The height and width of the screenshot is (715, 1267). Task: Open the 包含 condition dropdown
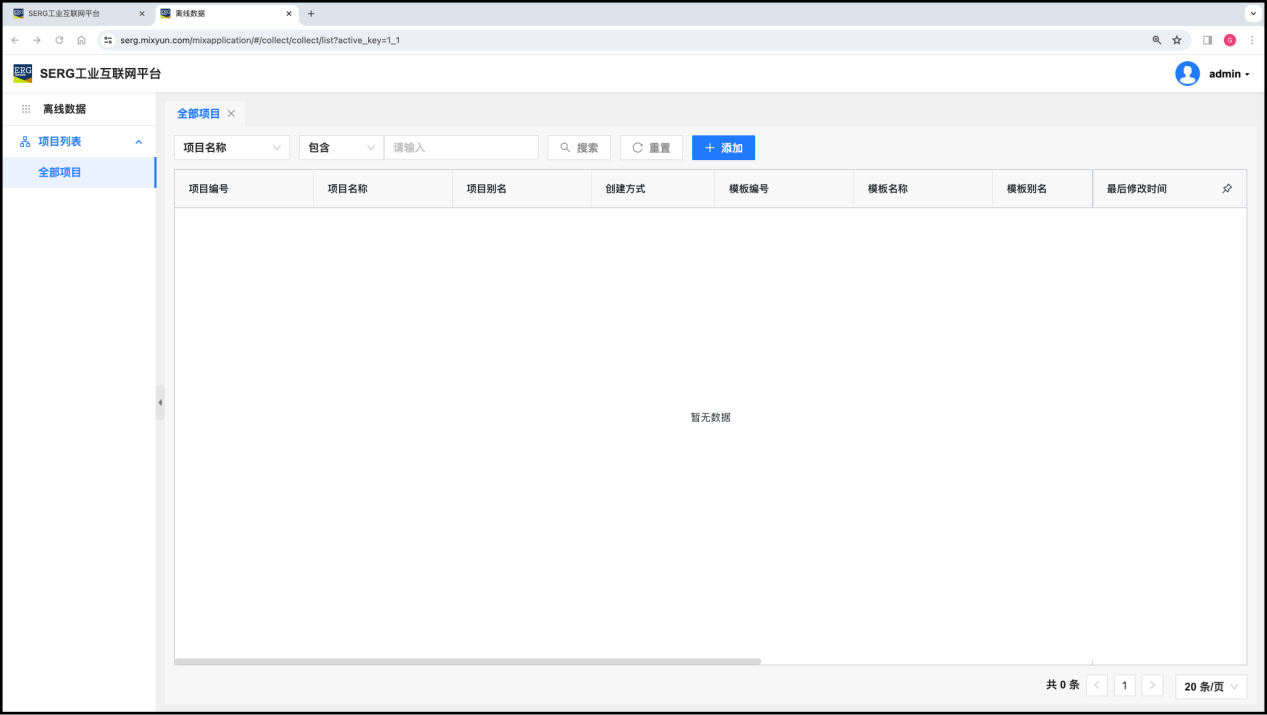340,148
